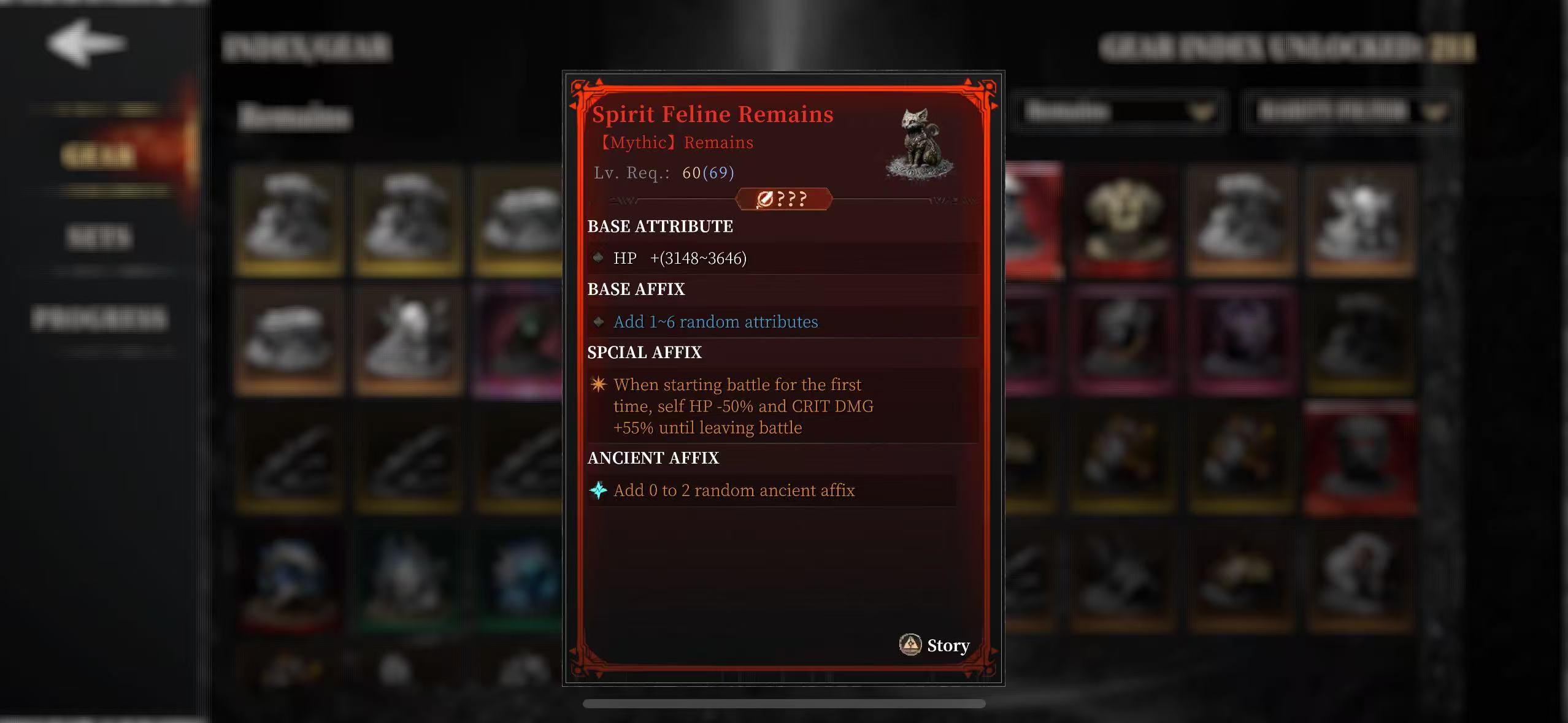Image resolution: width=1568 pixels, height=723 pixels.
Task: Click the diamond bullet beside random attributes
Action: click(x=598, y=321)
